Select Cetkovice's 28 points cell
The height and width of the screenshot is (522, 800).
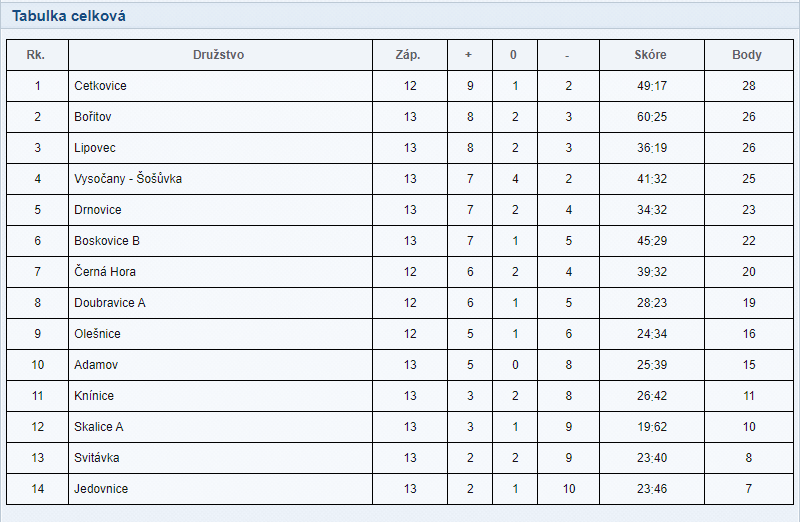pos(748,86)
